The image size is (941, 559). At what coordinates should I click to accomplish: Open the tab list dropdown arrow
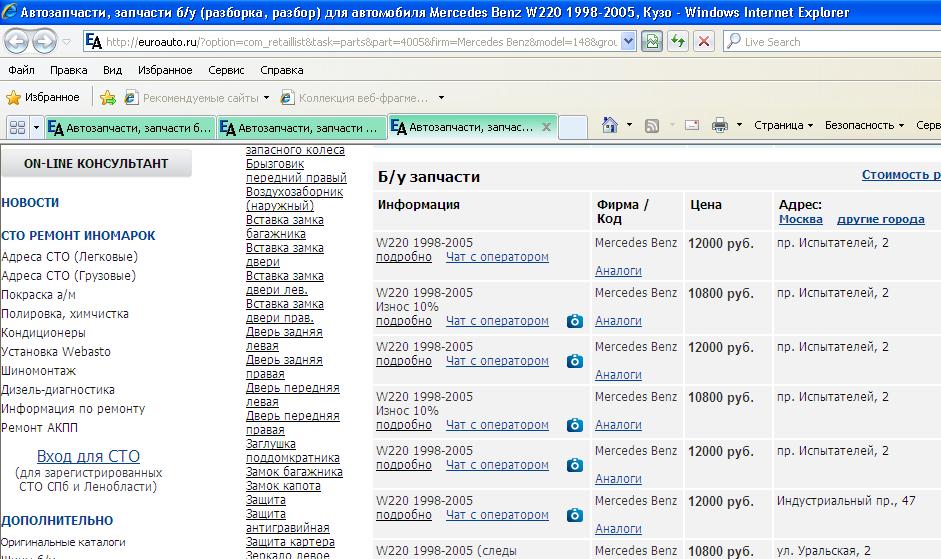[36, 127]
